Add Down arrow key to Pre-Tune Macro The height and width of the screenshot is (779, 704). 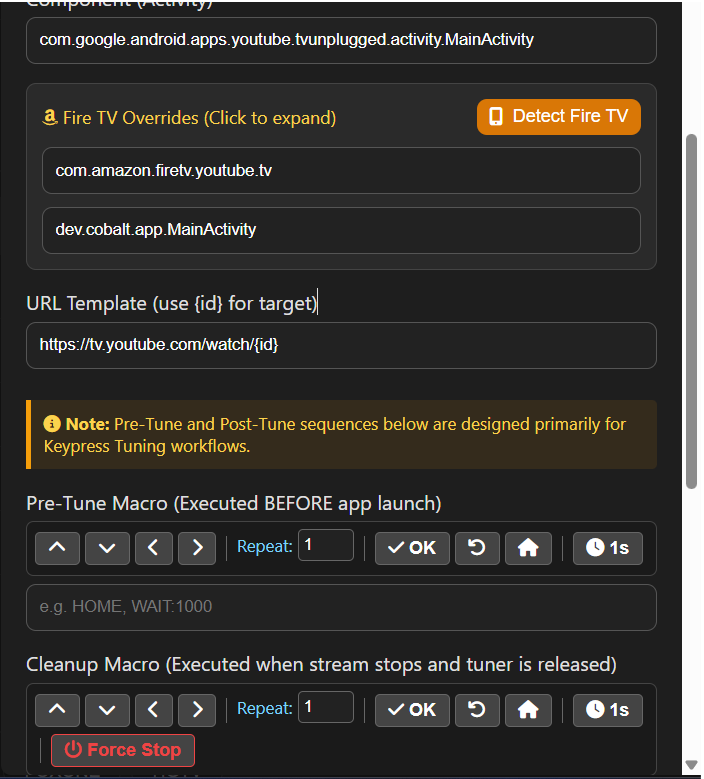pyautogui.click(x=107, y=548)
